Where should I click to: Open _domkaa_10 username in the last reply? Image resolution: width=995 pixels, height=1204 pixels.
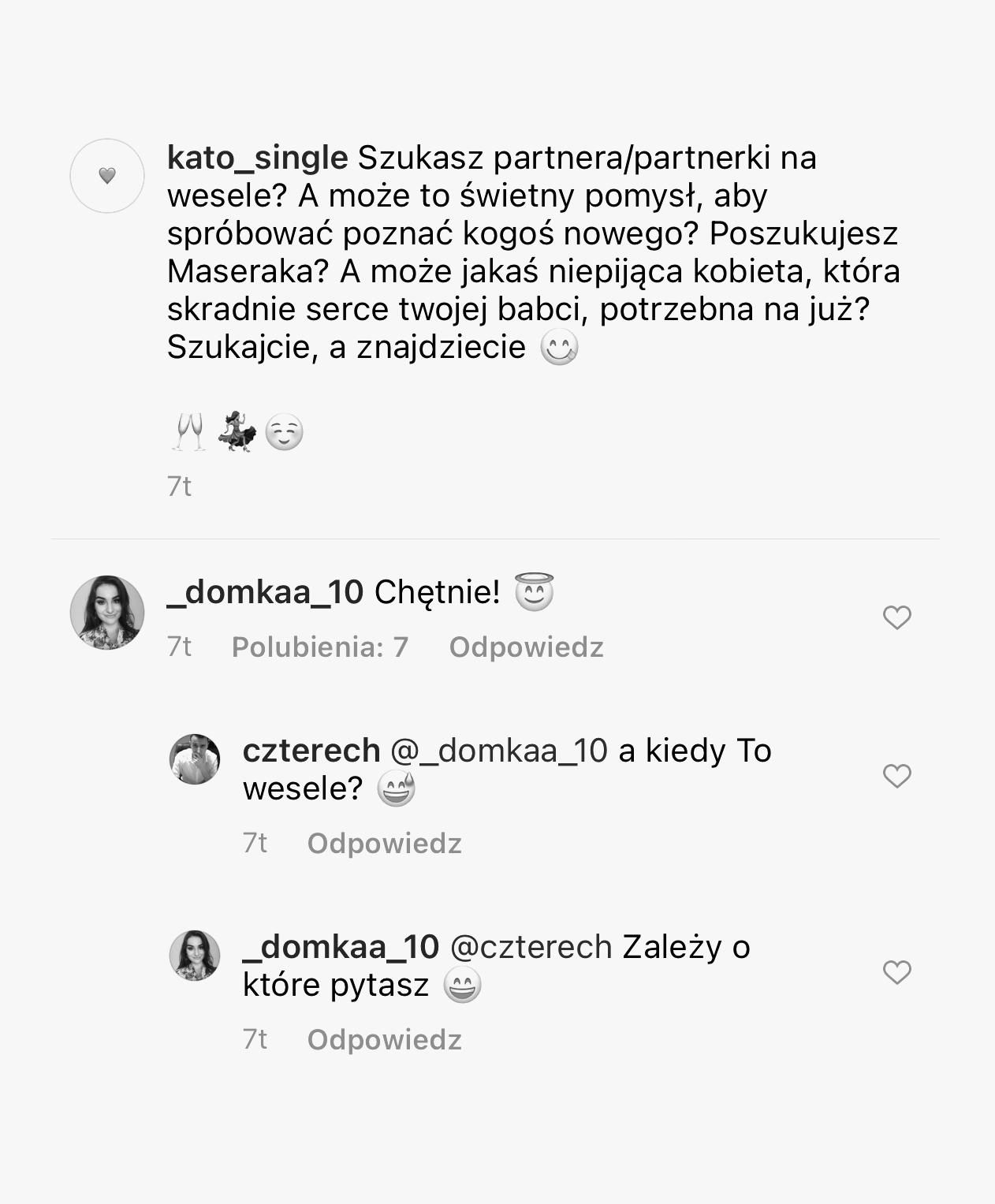click(x=341, y=947)
